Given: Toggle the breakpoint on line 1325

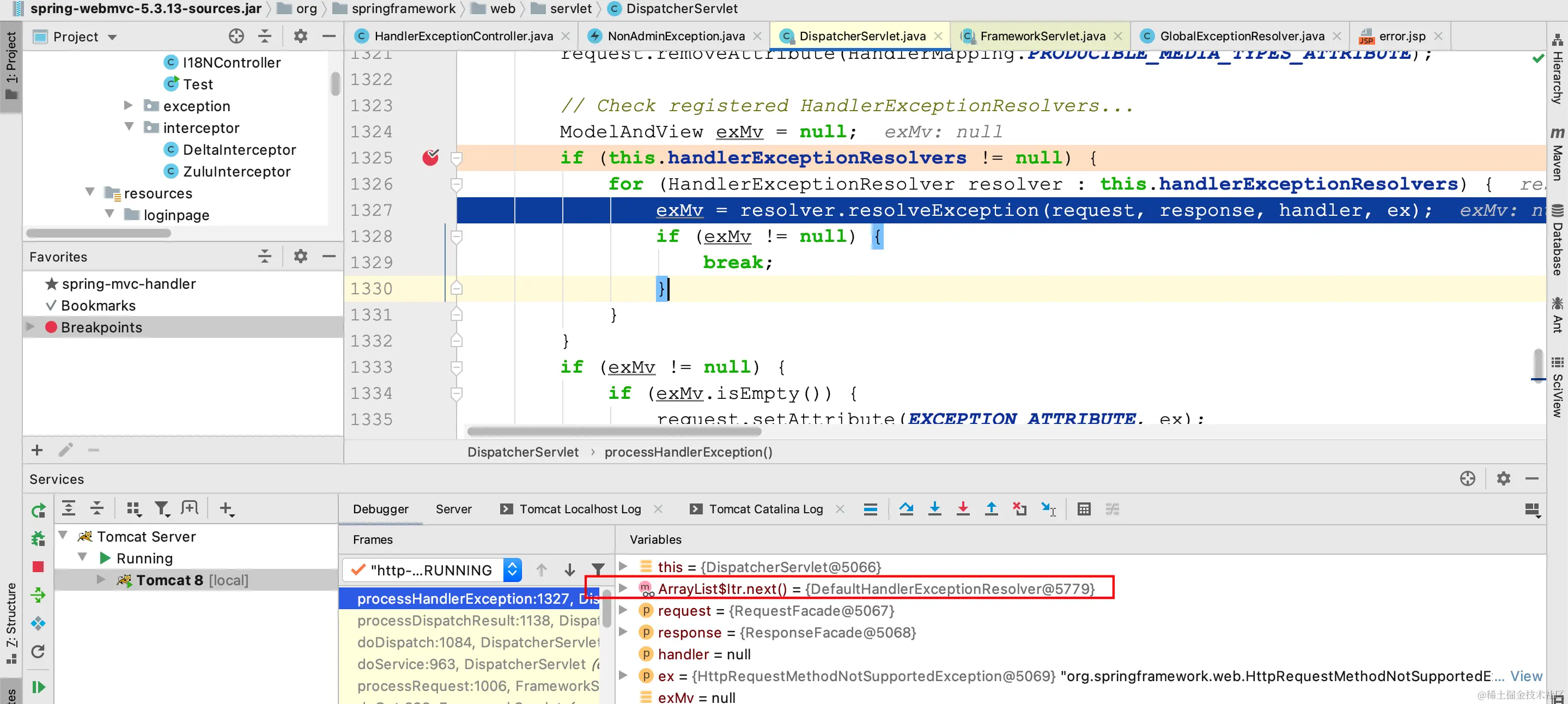Looking at the screenshot, I should point(430,157).
